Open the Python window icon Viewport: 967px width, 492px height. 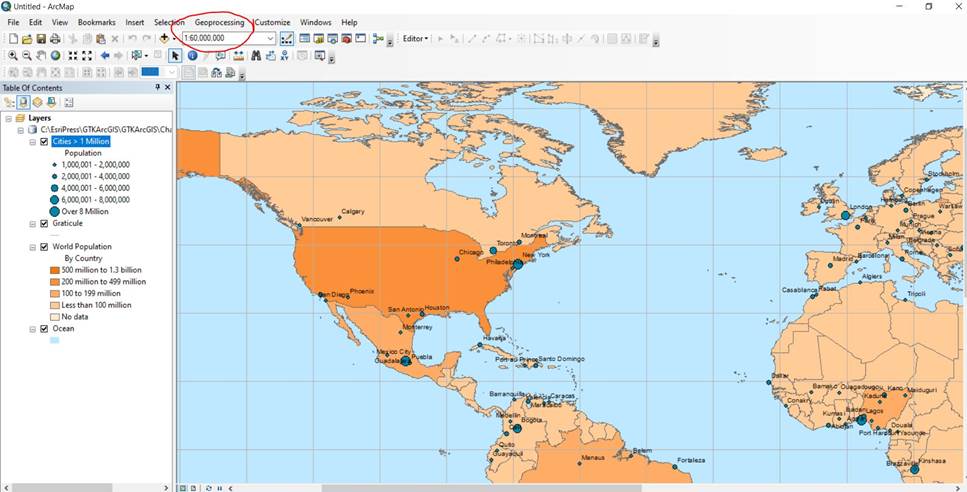point(361,38)
